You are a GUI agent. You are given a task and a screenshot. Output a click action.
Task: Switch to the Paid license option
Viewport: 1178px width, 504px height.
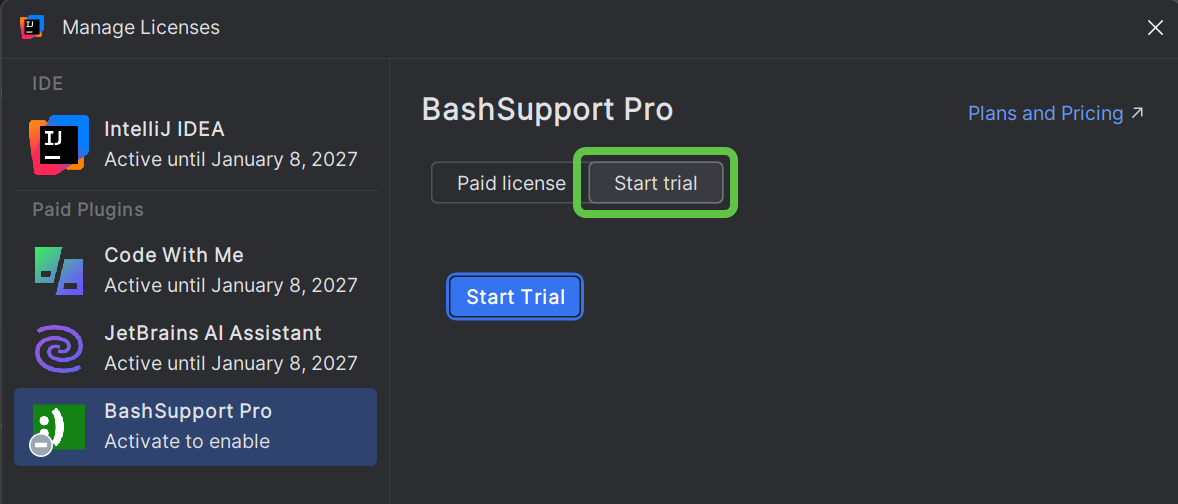(x=511, y=183)
